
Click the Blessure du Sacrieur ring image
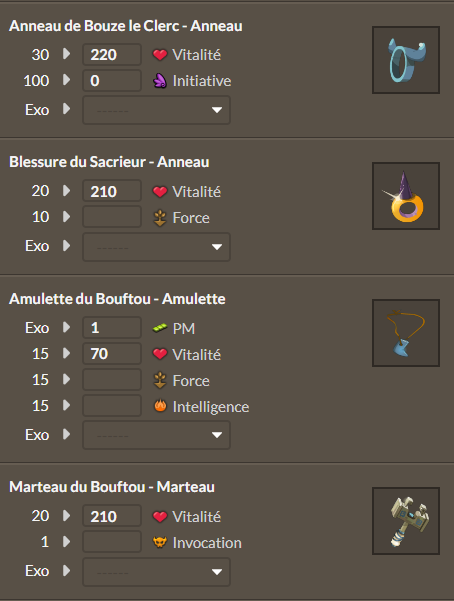(x=406, y=196)
